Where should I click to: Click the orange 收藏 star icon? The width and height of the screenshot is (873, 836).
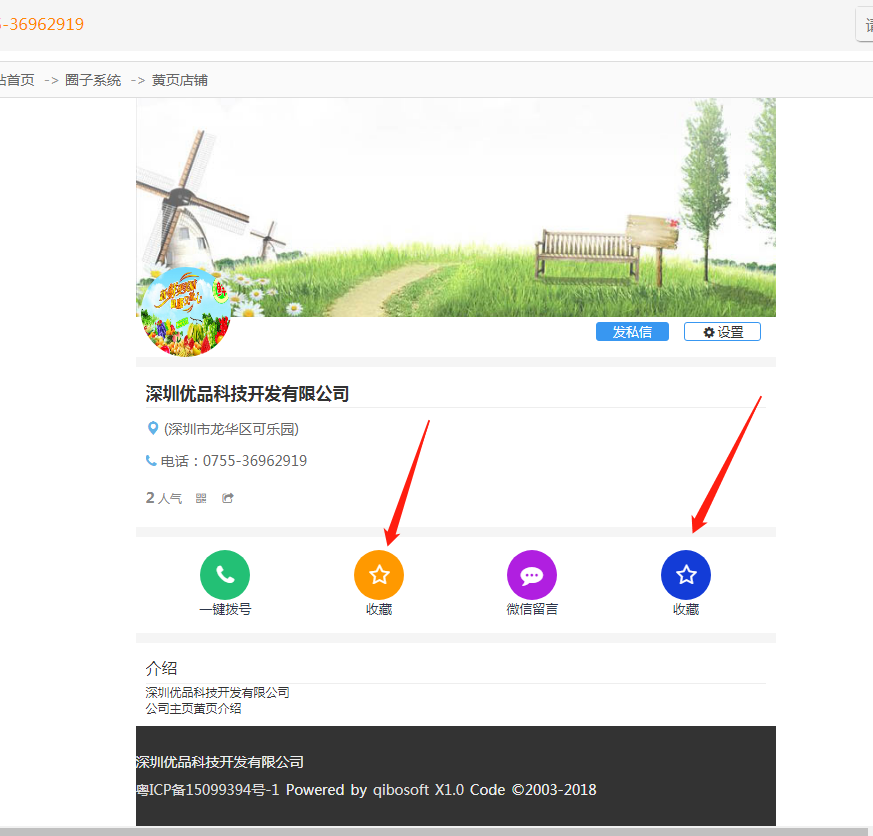(x=379, y=575)
